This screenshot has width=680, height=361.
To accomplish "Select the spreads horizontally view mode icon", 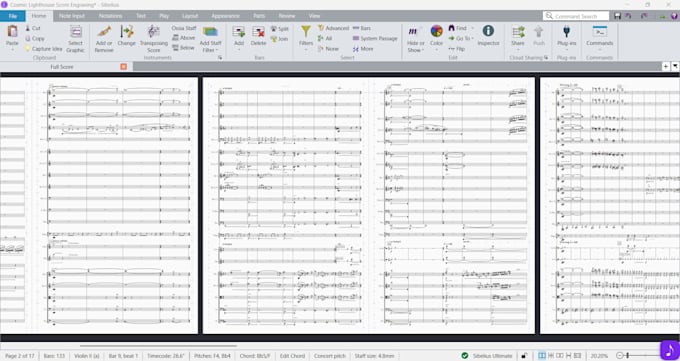I will point(542,356).
